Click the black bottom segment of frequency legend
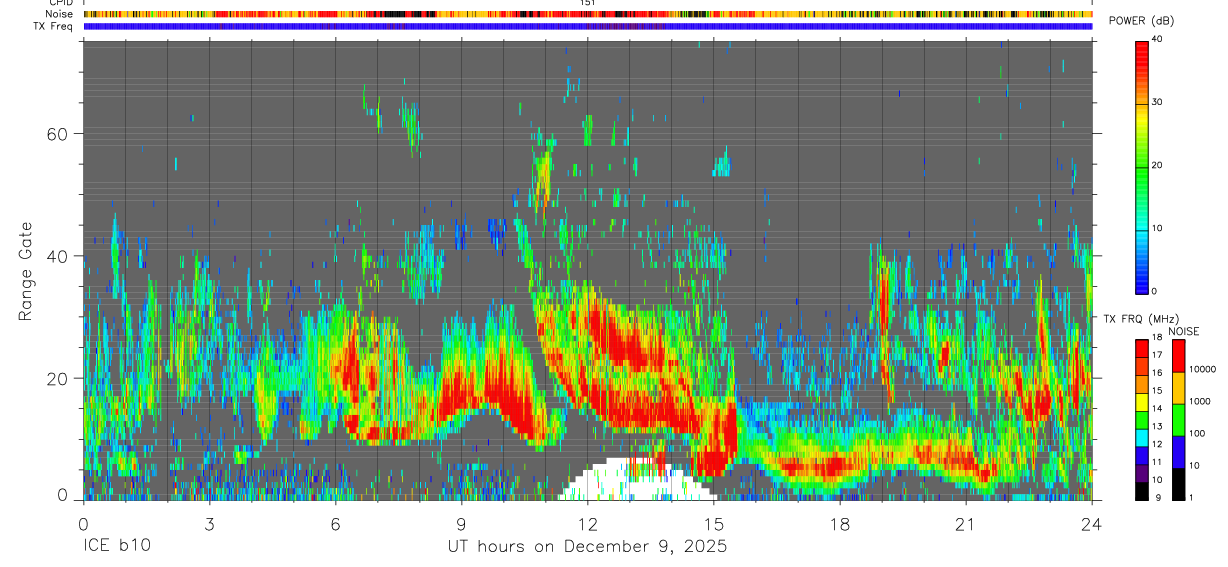 [1142, 491]
